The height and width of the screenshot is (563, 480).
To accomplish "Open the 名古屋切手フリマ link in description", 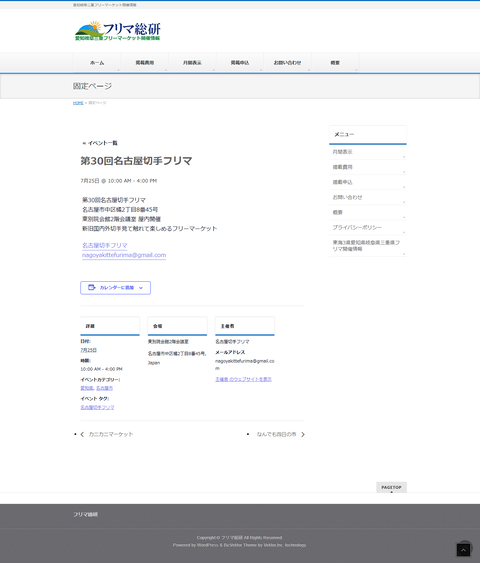I will [x=104, y=245].
